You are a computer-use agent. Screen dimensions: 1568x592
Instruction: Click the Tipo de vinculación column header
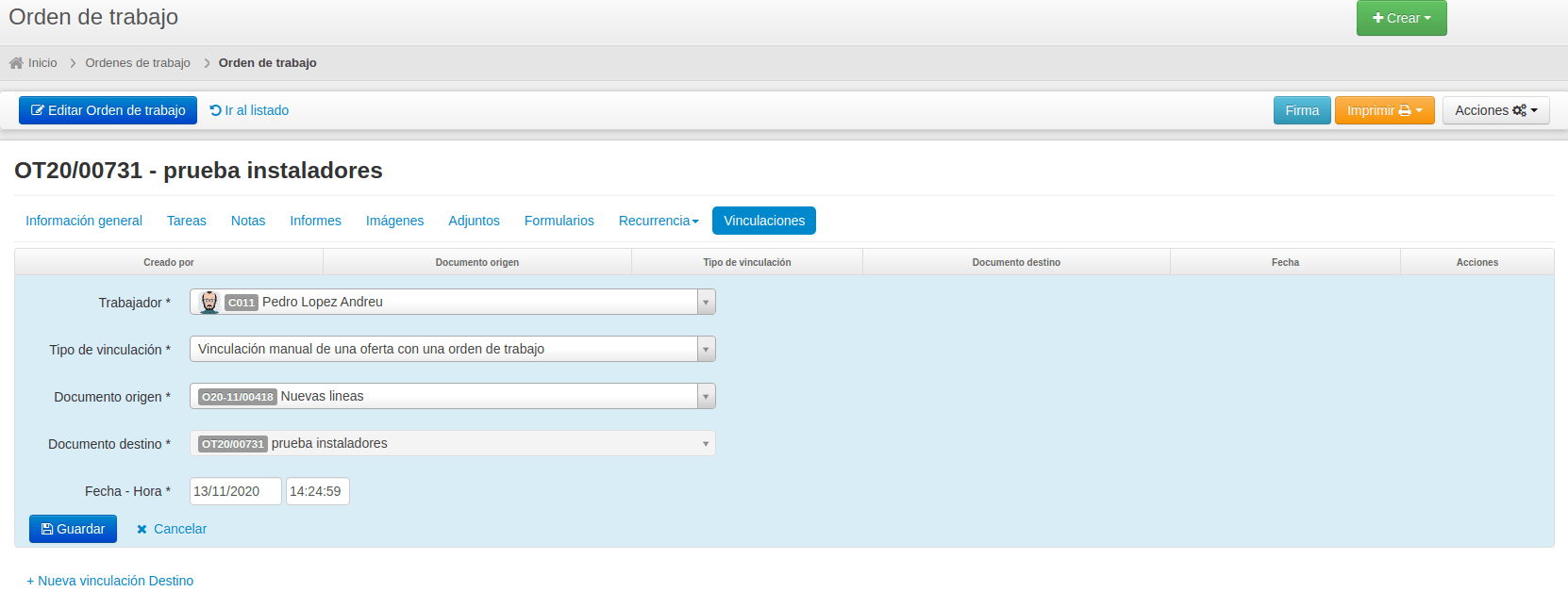click(x=747, y=262)
